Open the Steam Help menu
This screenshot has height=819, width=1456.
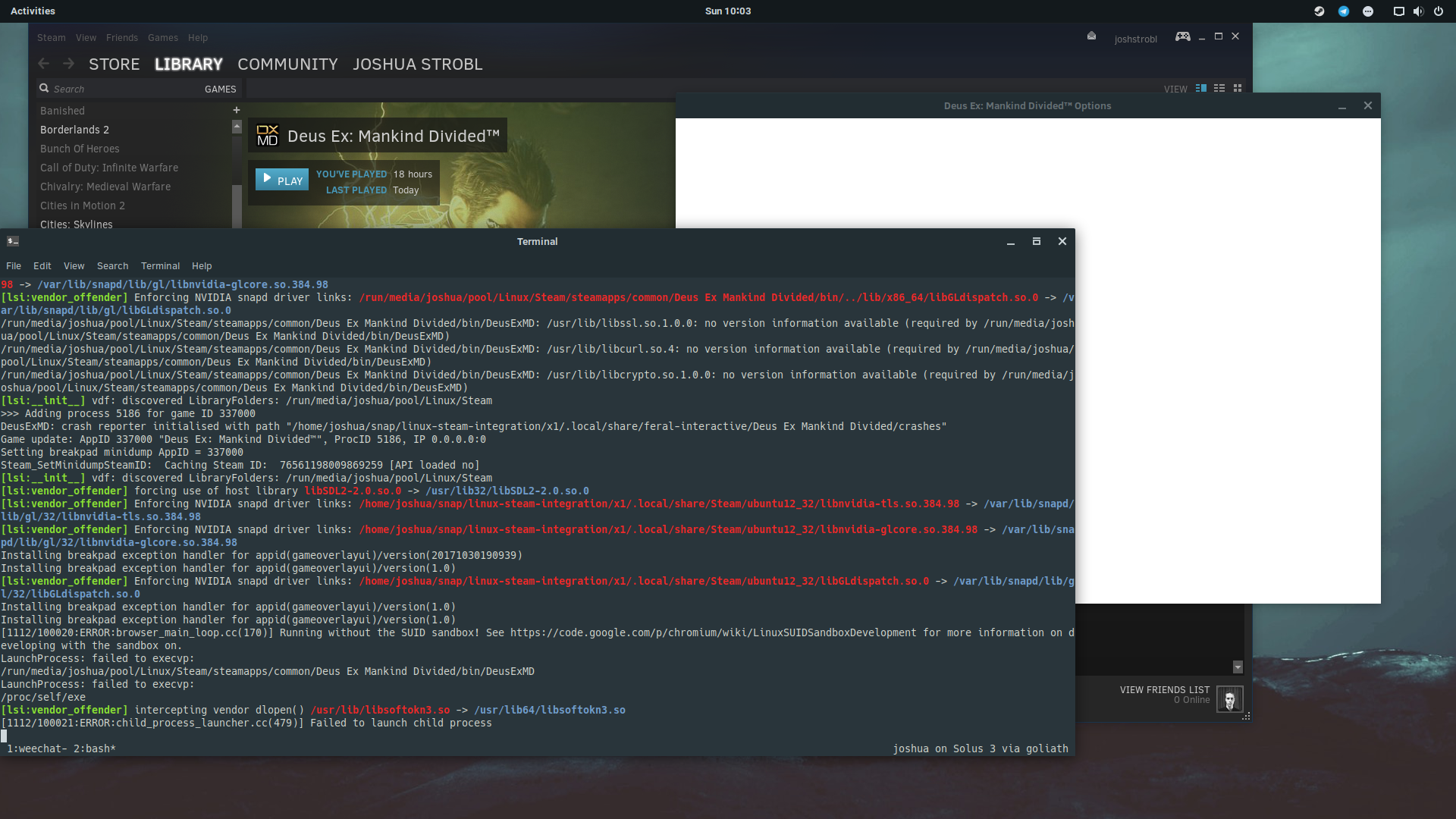point(197,37)
